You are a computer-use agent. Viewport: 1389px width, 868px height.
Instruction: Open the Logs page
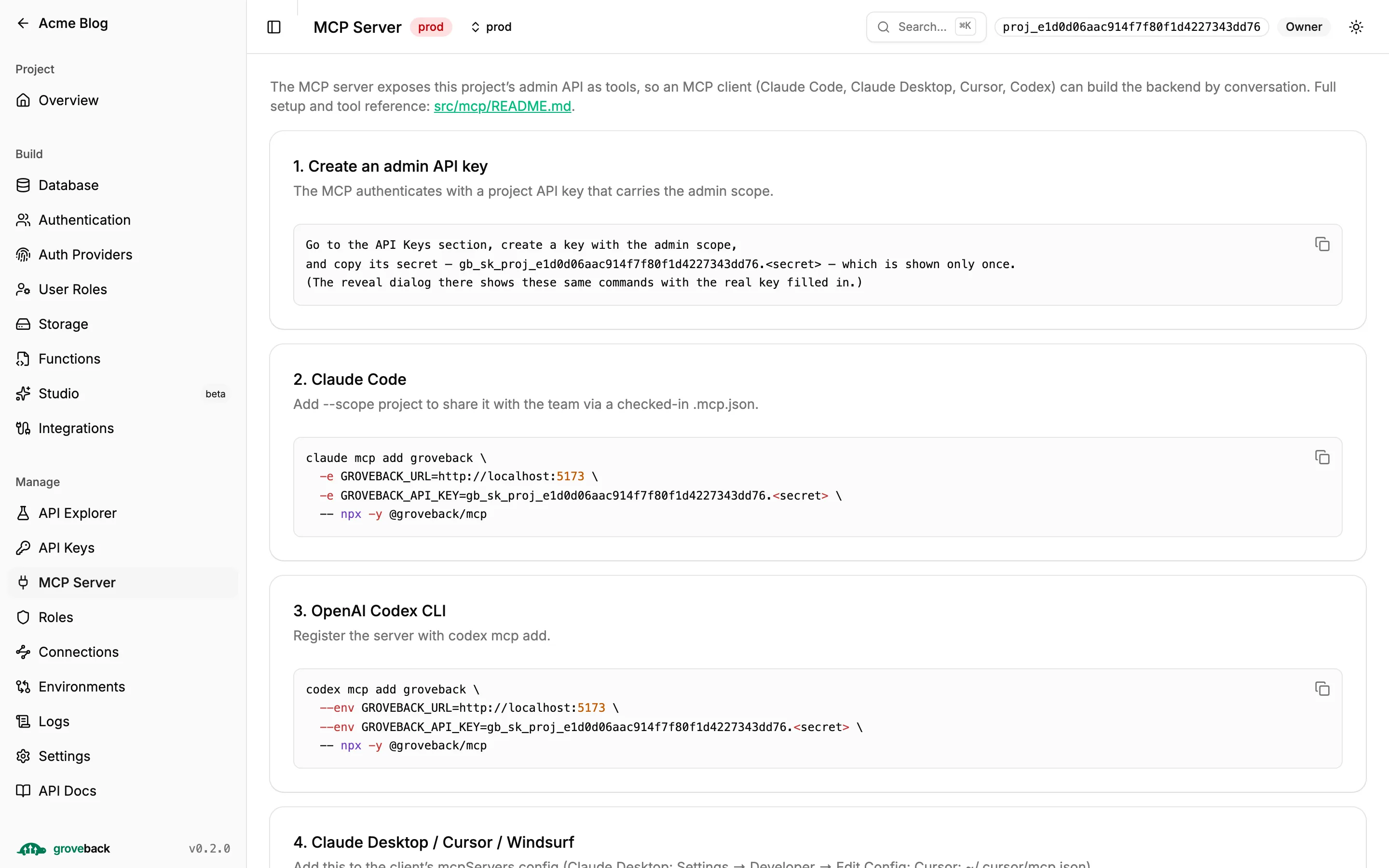click(123, 721)
